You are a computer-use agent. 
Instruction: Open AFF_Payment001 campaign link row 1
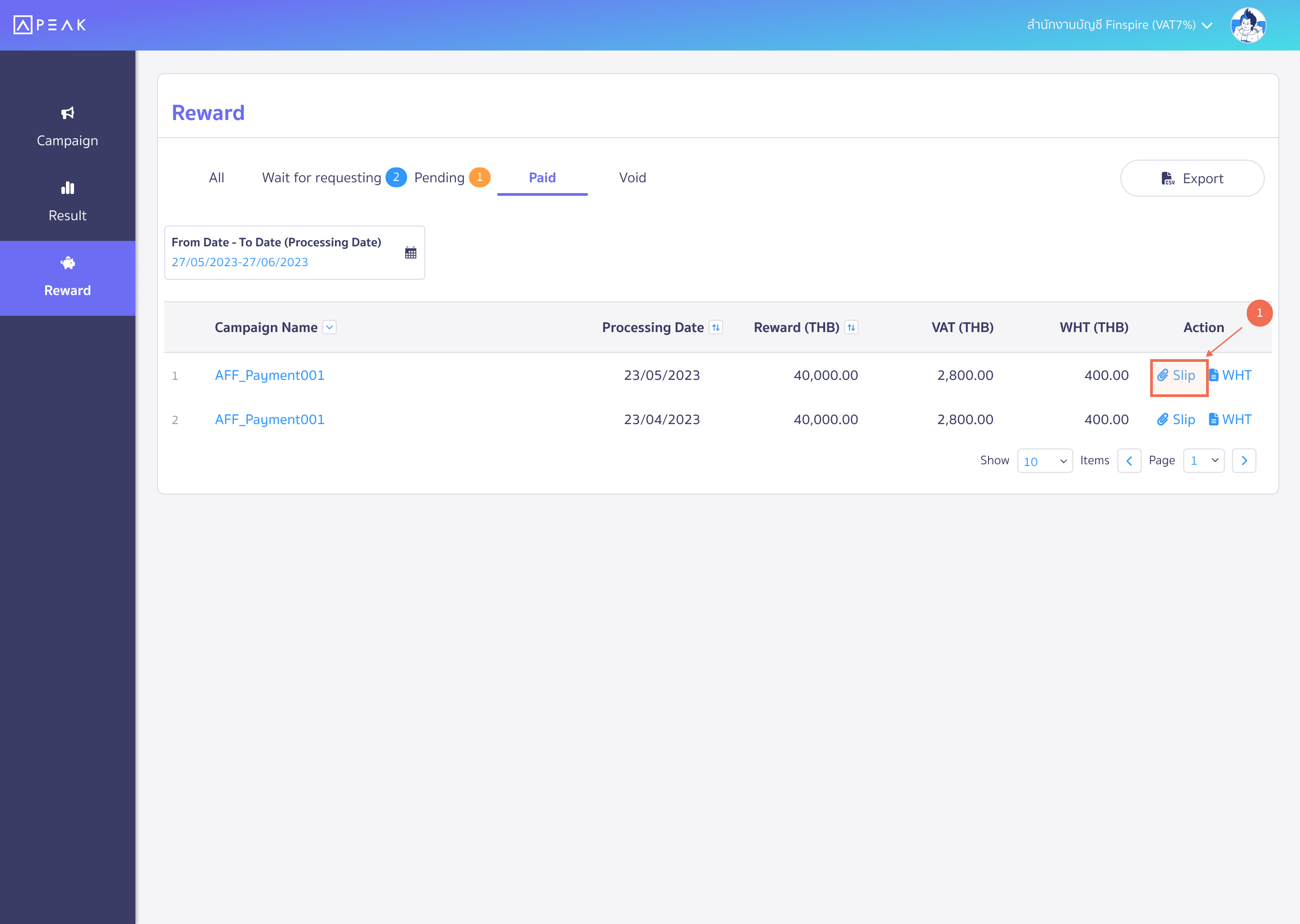click(270, 375)
